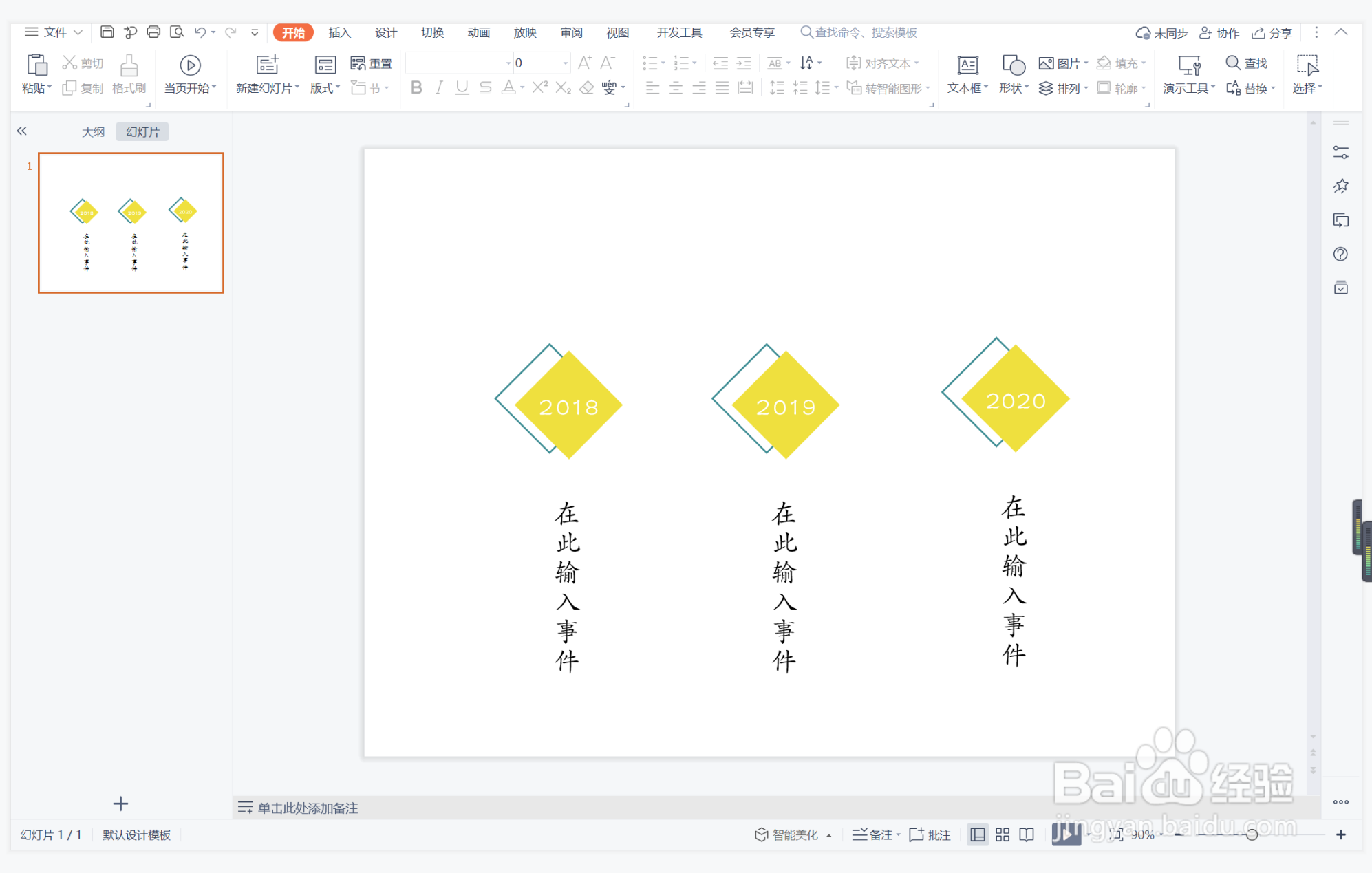The width and height of the screenshot is (1372, 873).
Task: Expand the font name combo box
Action: click(x=508, y=63)
